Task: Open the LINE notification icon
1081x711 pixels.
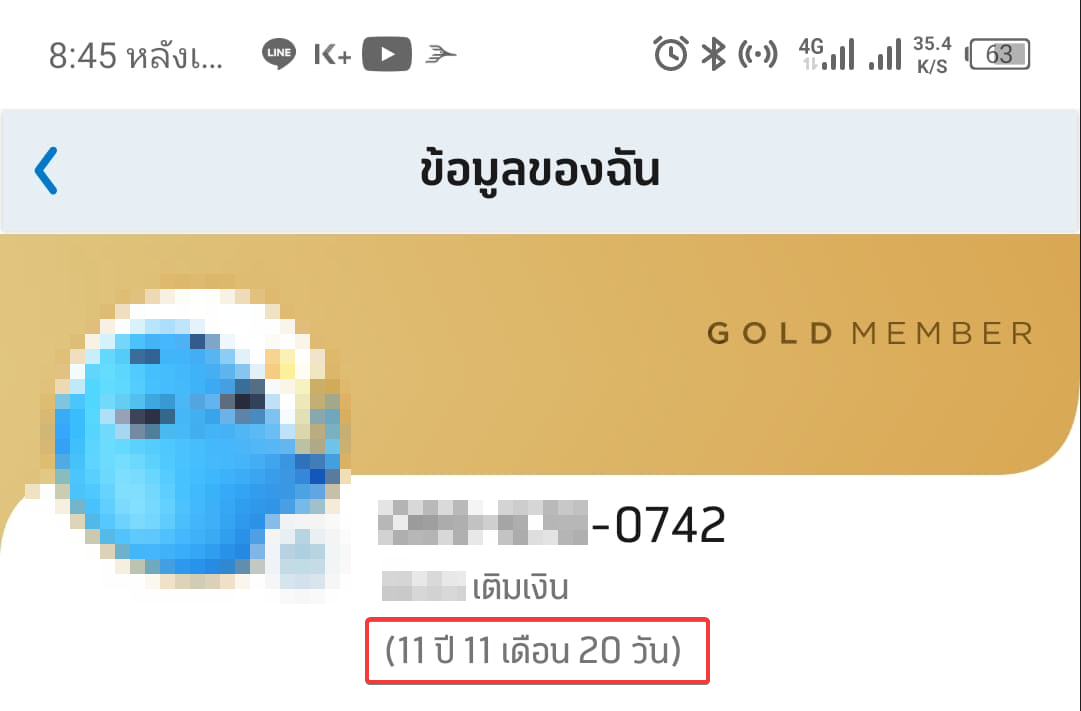Action: (x=279, y=54)
